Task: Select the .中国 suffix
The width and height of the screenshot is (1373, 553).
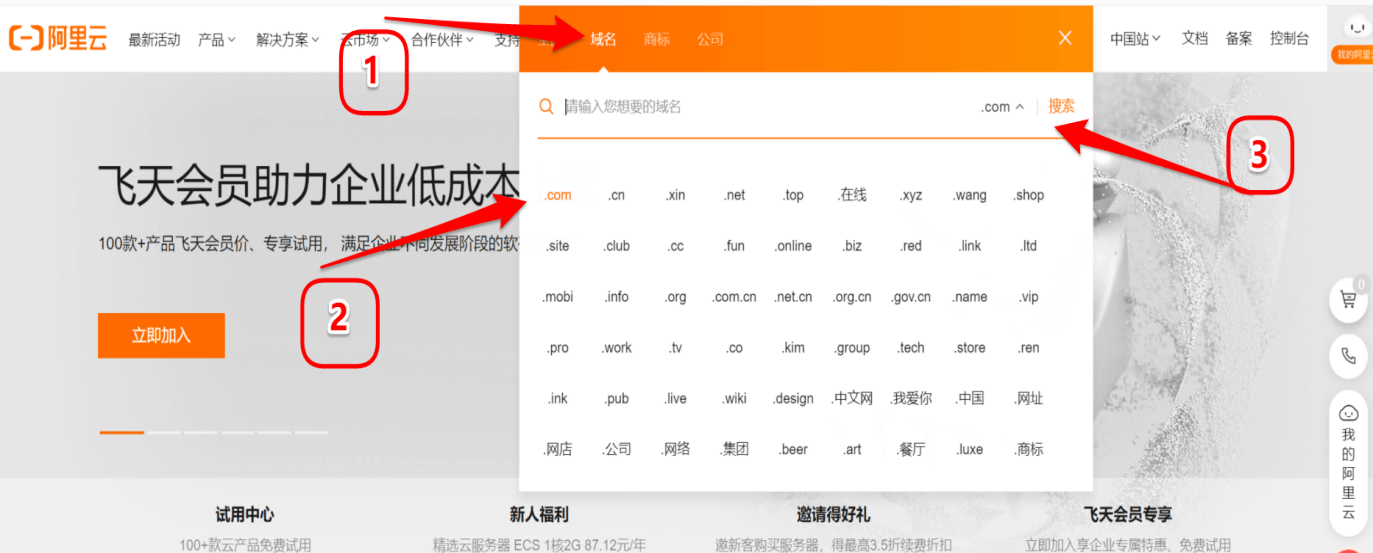Action: (x=970, y=398)
